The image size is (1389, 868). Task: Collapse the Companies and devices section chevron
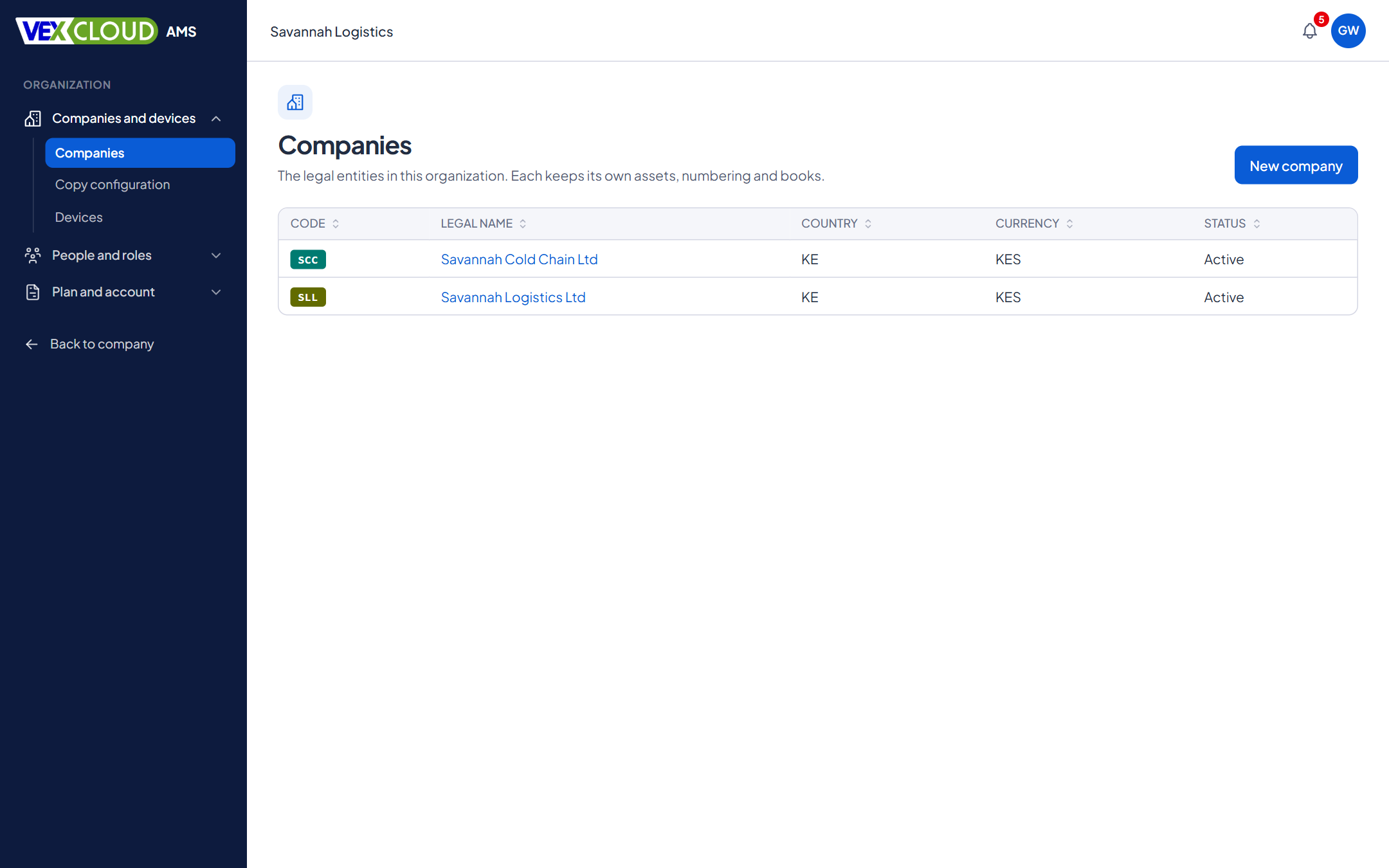pyautogui.click(x=216, y=118)
